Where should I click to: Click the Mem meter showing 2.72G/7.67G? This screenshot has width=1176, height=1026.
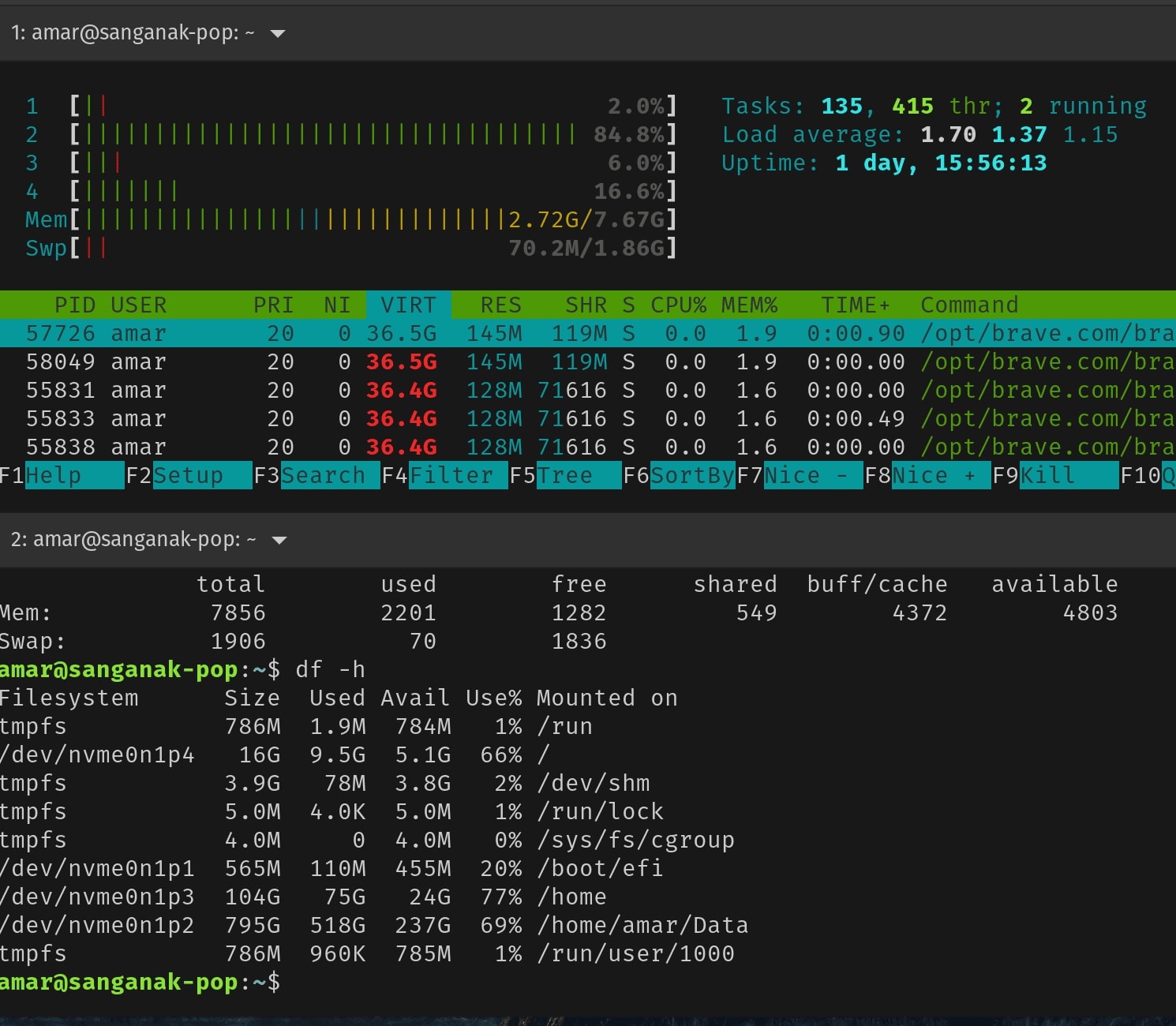tap(351, 219)
